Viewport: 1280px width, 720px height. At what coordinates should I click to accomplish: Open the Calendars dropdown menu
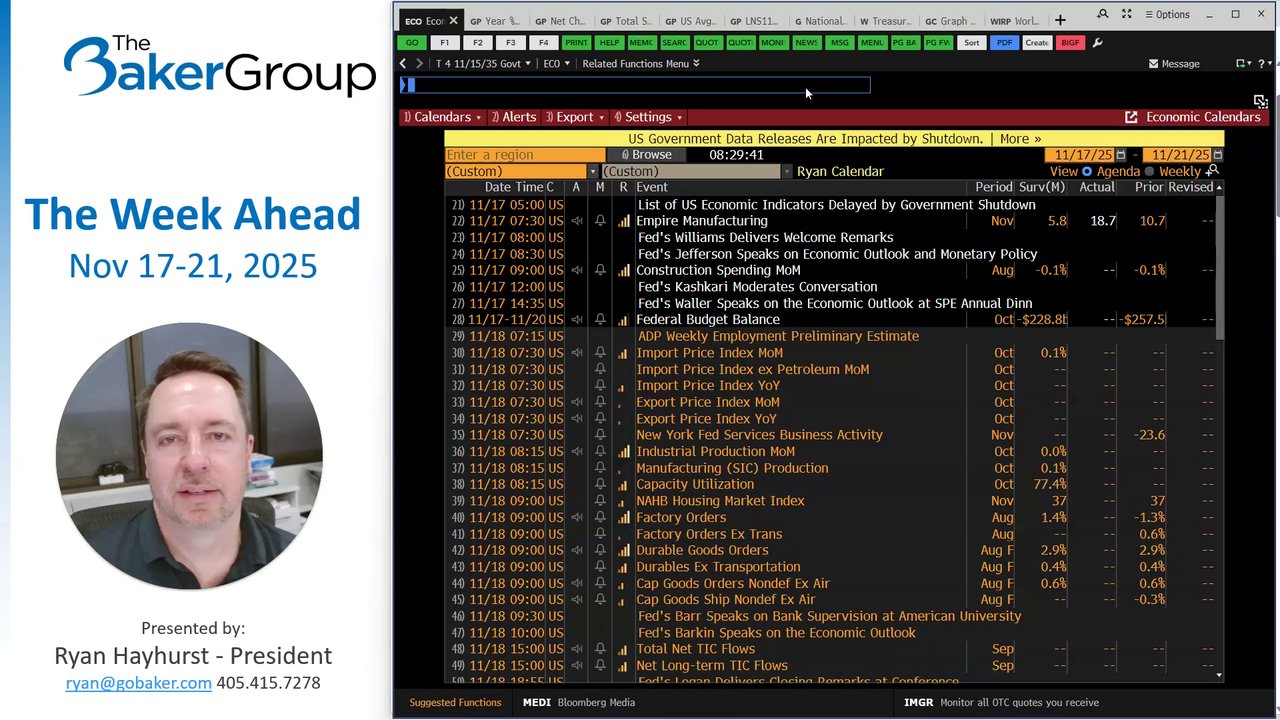pyautogui.click(x=441, y=117)
